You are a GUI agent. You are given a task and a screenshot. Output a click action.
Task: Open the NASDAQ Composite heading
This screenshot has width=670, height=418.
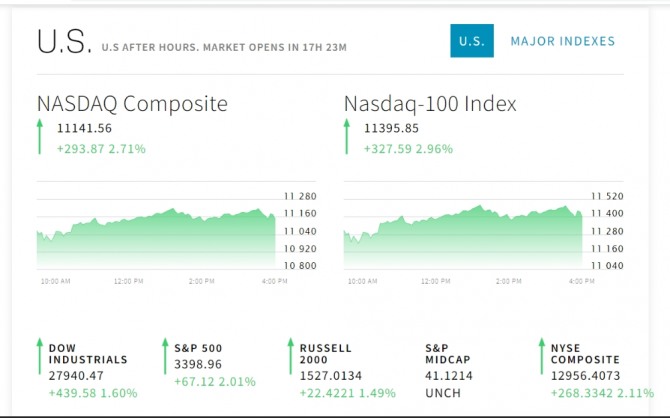[132, 103]
